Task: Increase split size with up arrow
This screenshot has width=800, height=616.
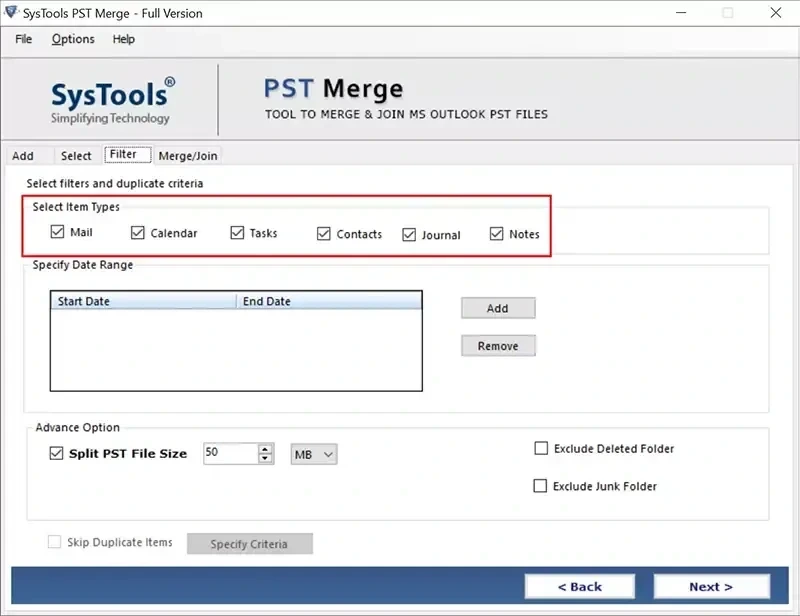Action: pos(265,449)
